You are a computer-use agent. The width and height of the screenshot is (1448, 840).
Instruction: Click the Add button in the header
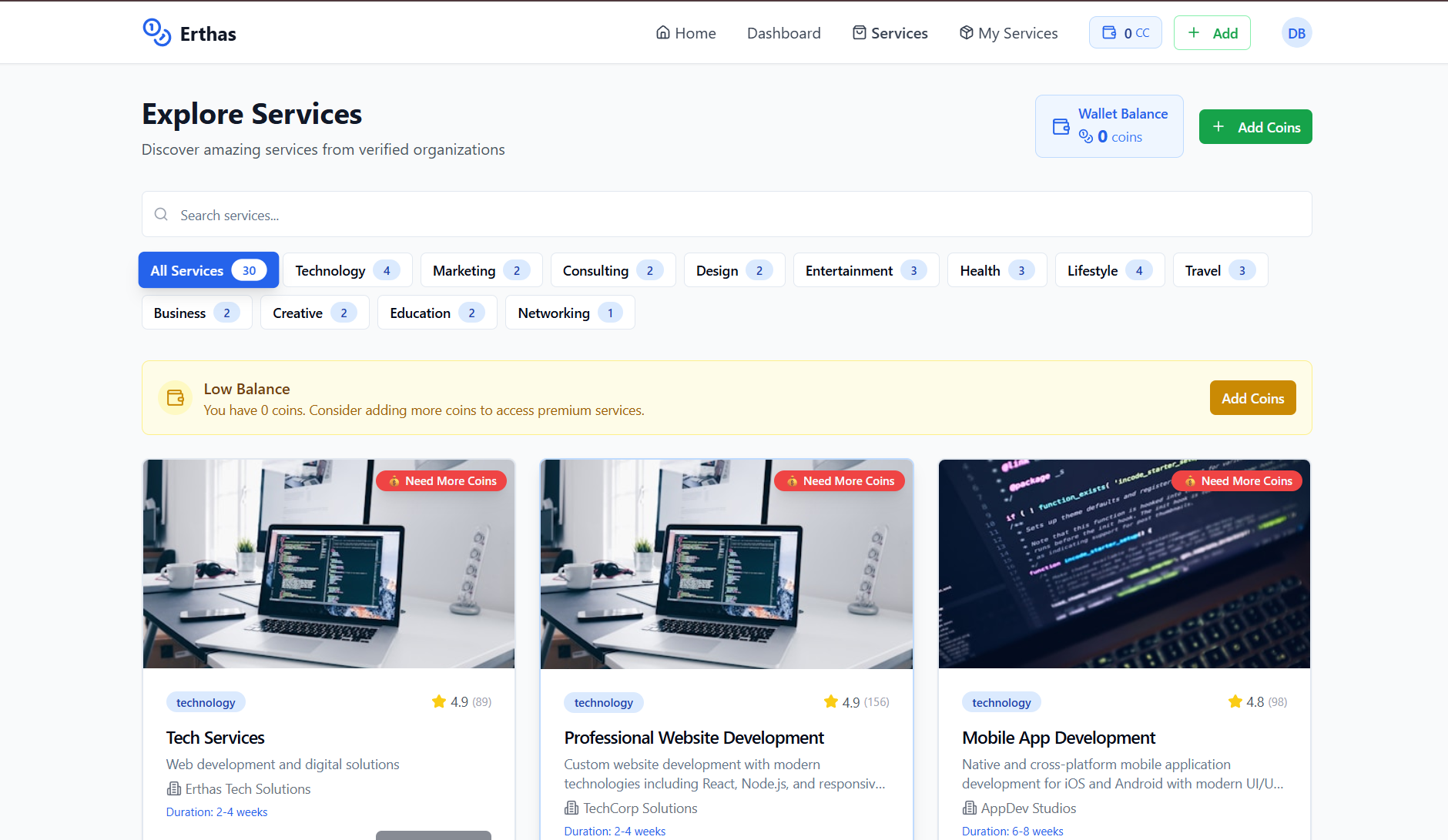click(x=1212, y=32)
